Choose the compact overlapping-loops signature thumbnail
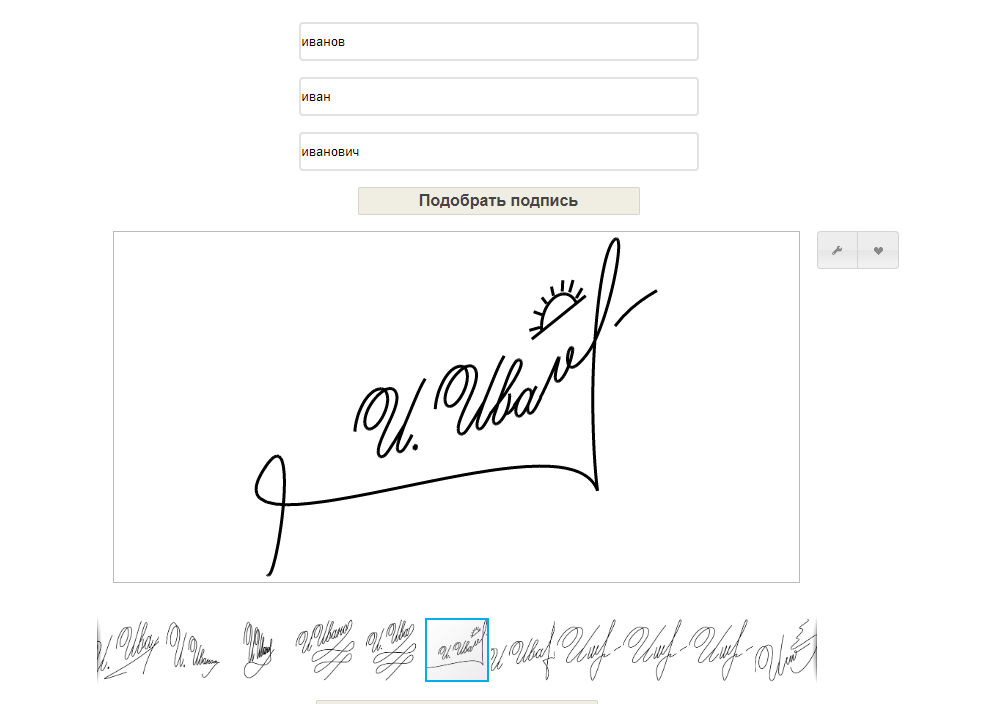 pos(259,650)
